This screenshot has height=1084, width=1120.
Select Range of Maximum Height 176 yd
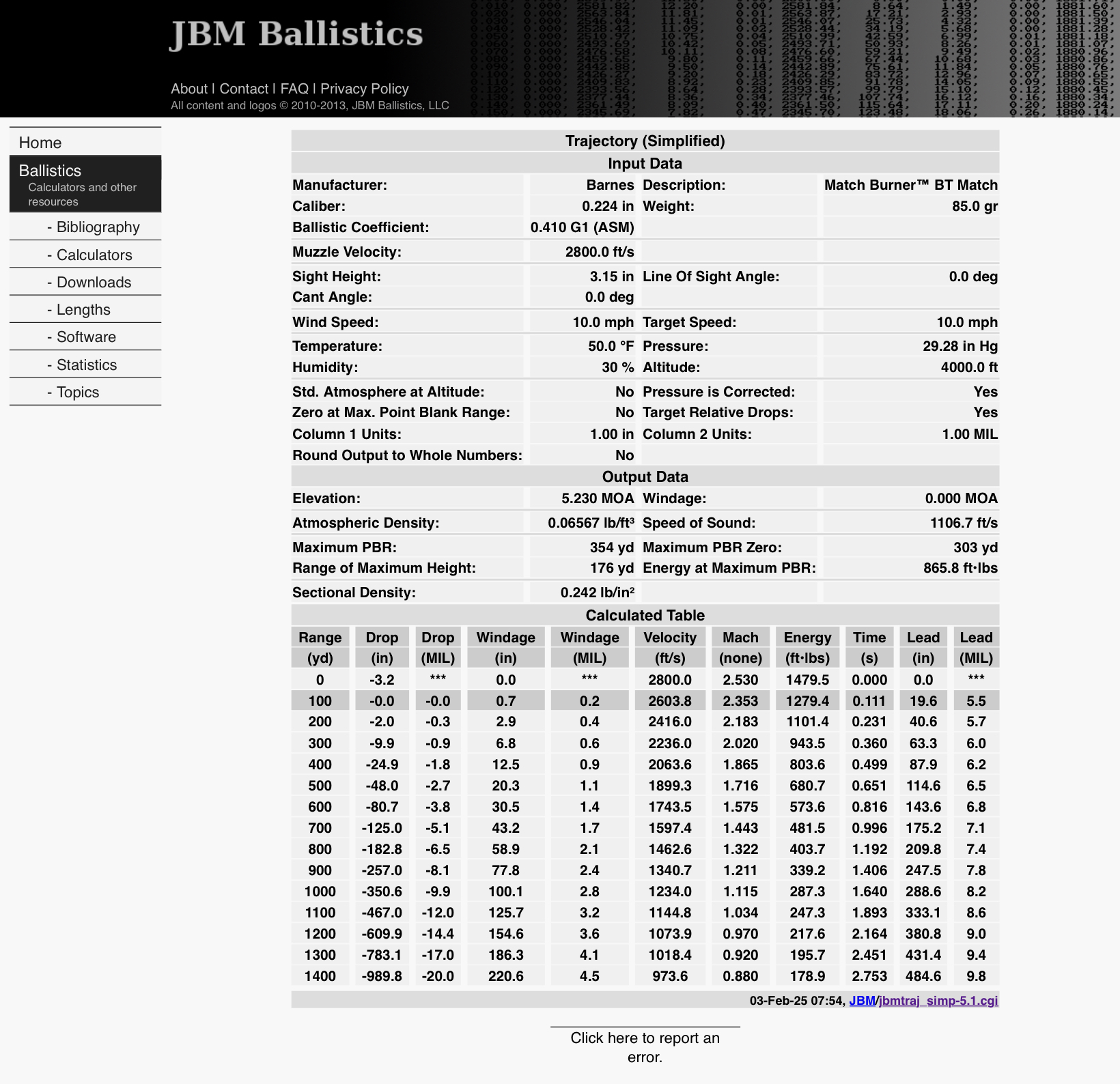click(612, 568)
